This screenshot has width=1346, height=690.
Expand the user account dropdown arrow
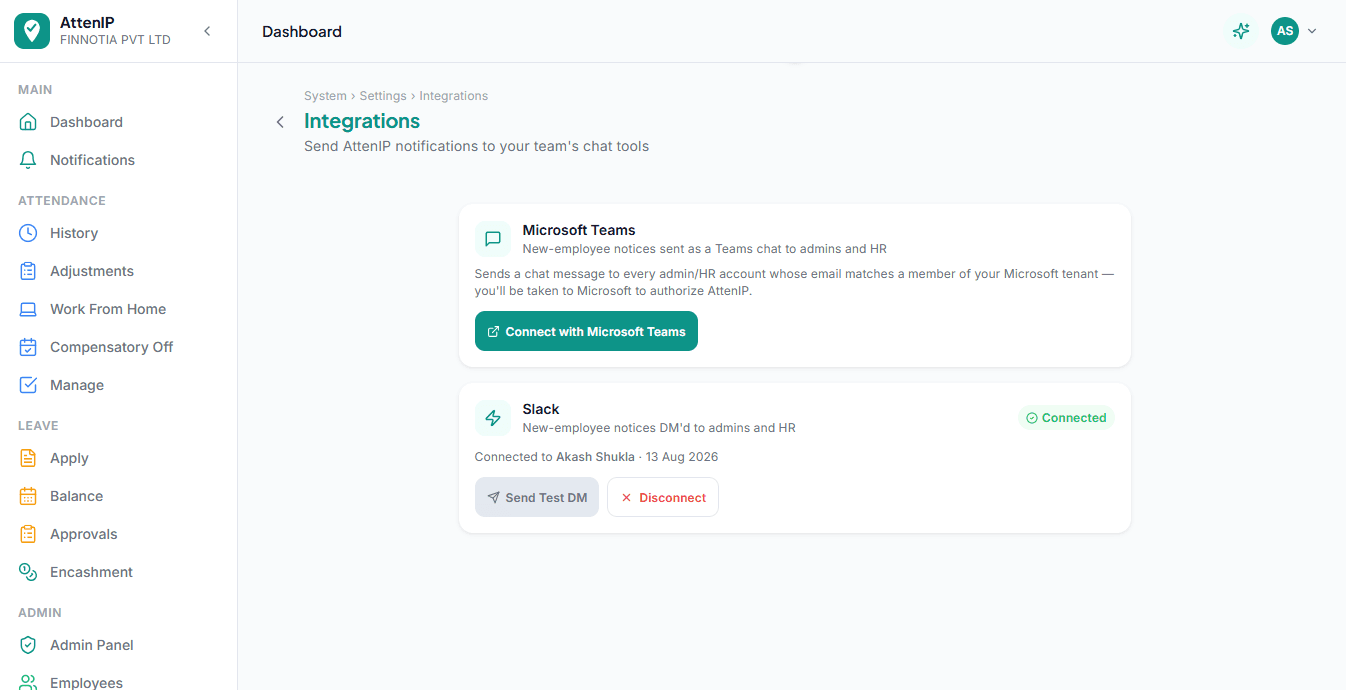coord(1312,31)
